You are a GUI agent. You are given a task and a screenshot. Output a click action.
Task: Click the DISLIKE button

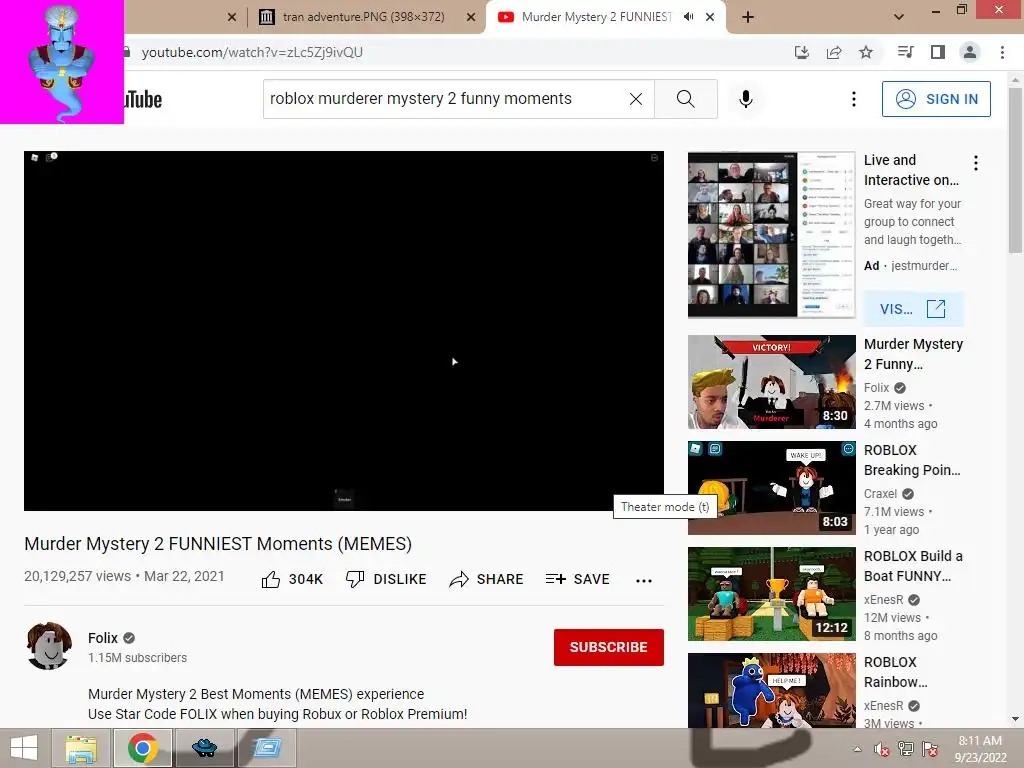tap(386, 579)
